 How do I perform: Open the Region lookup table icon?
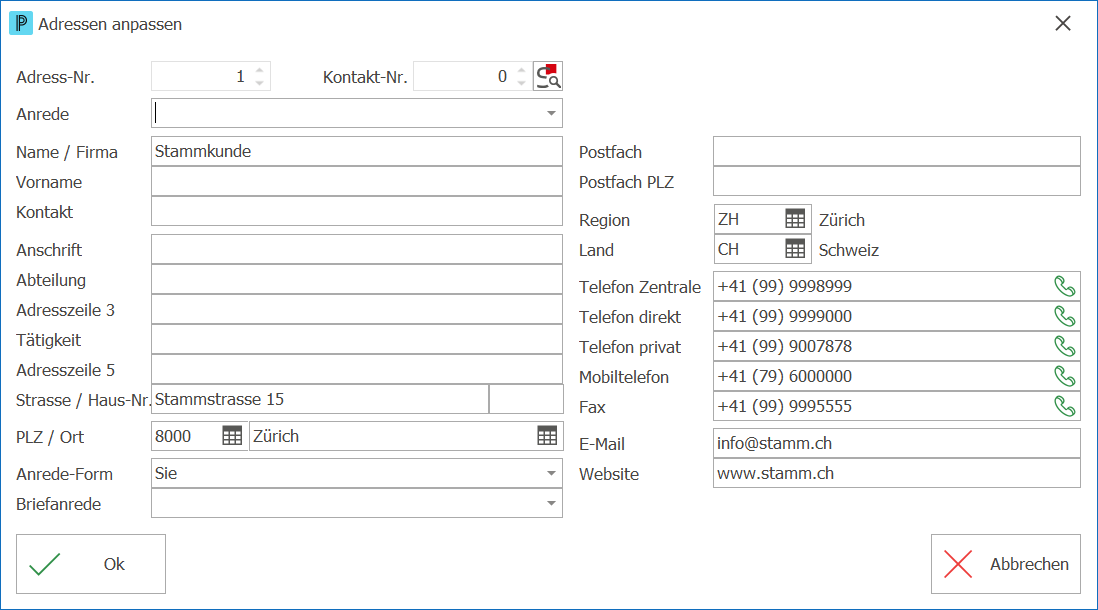(795, 219)
